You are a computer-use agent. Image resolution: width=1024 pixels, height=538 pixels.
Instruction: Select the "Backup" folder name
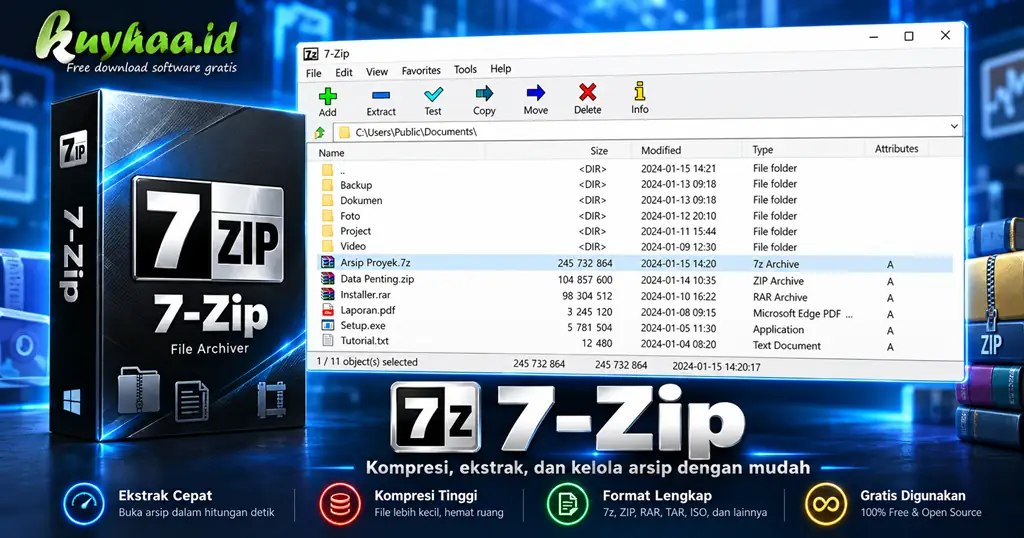point(356,185)
